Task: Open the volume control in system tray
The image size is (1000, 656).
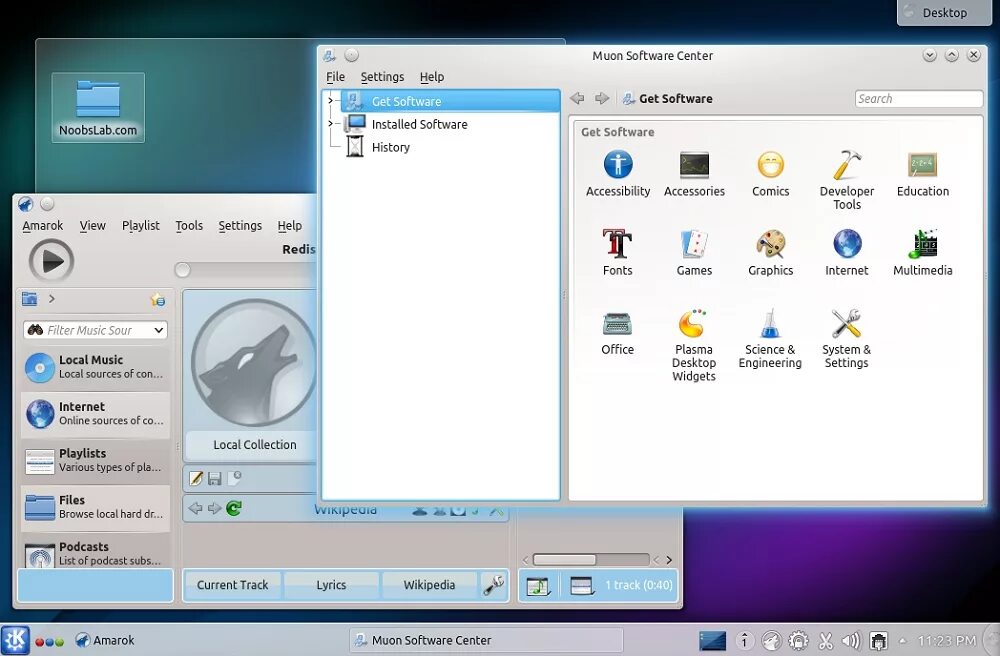Action: tap(851, 640)
